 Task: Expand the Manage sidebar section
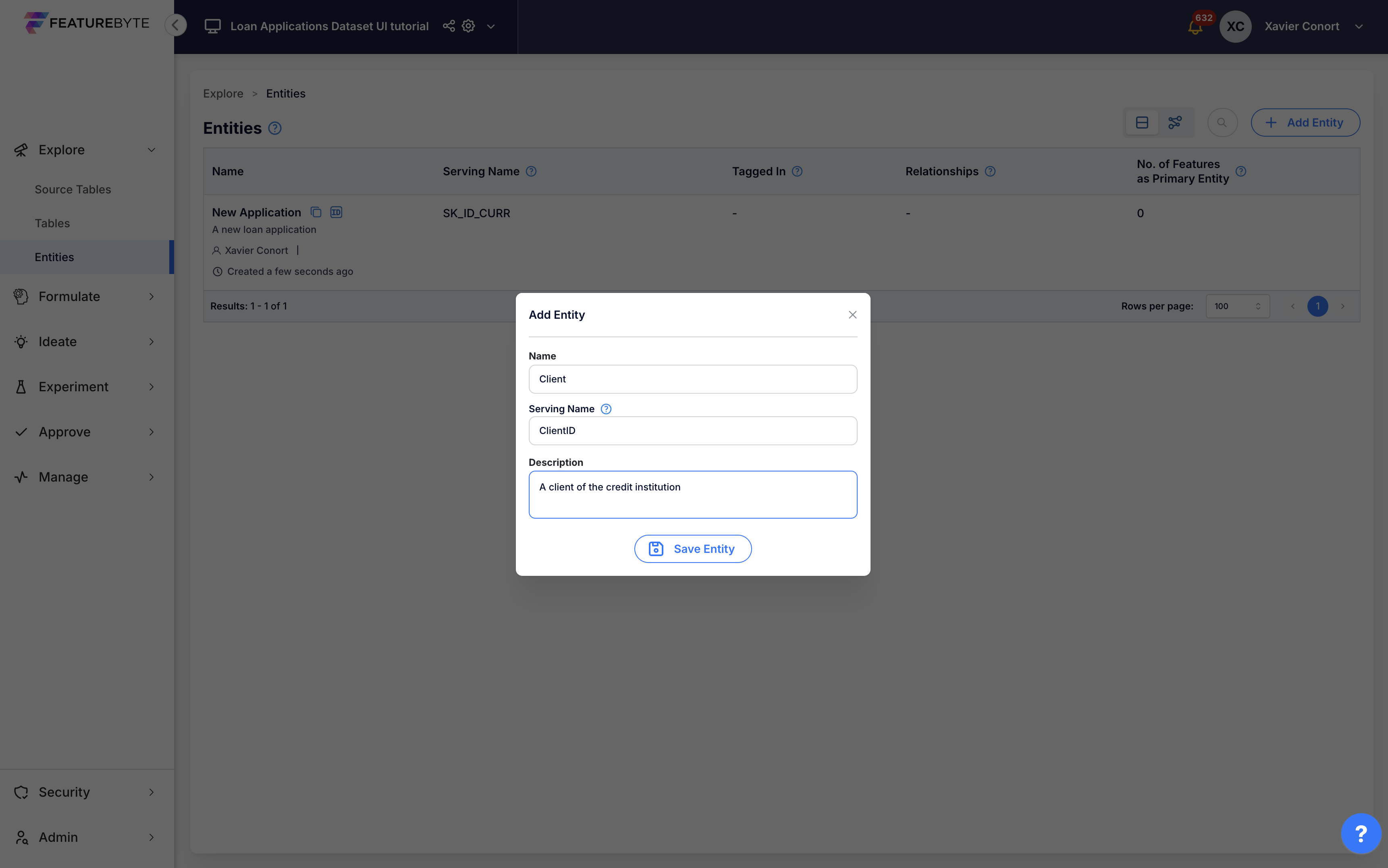[151, 477]
